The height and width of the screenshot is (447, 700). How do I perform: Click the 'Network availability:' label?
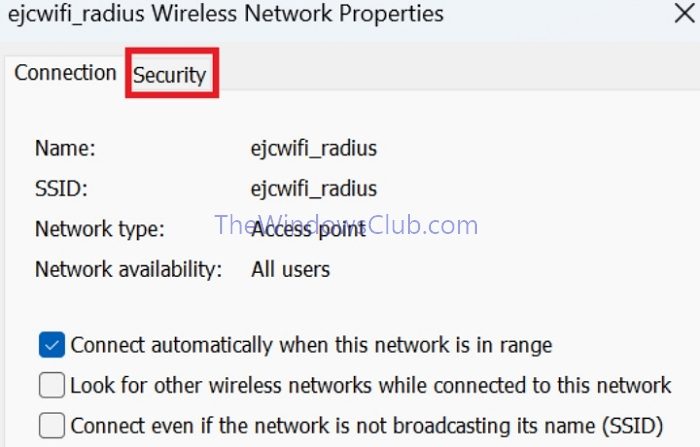pyautogui.click(x=129, y=269)
